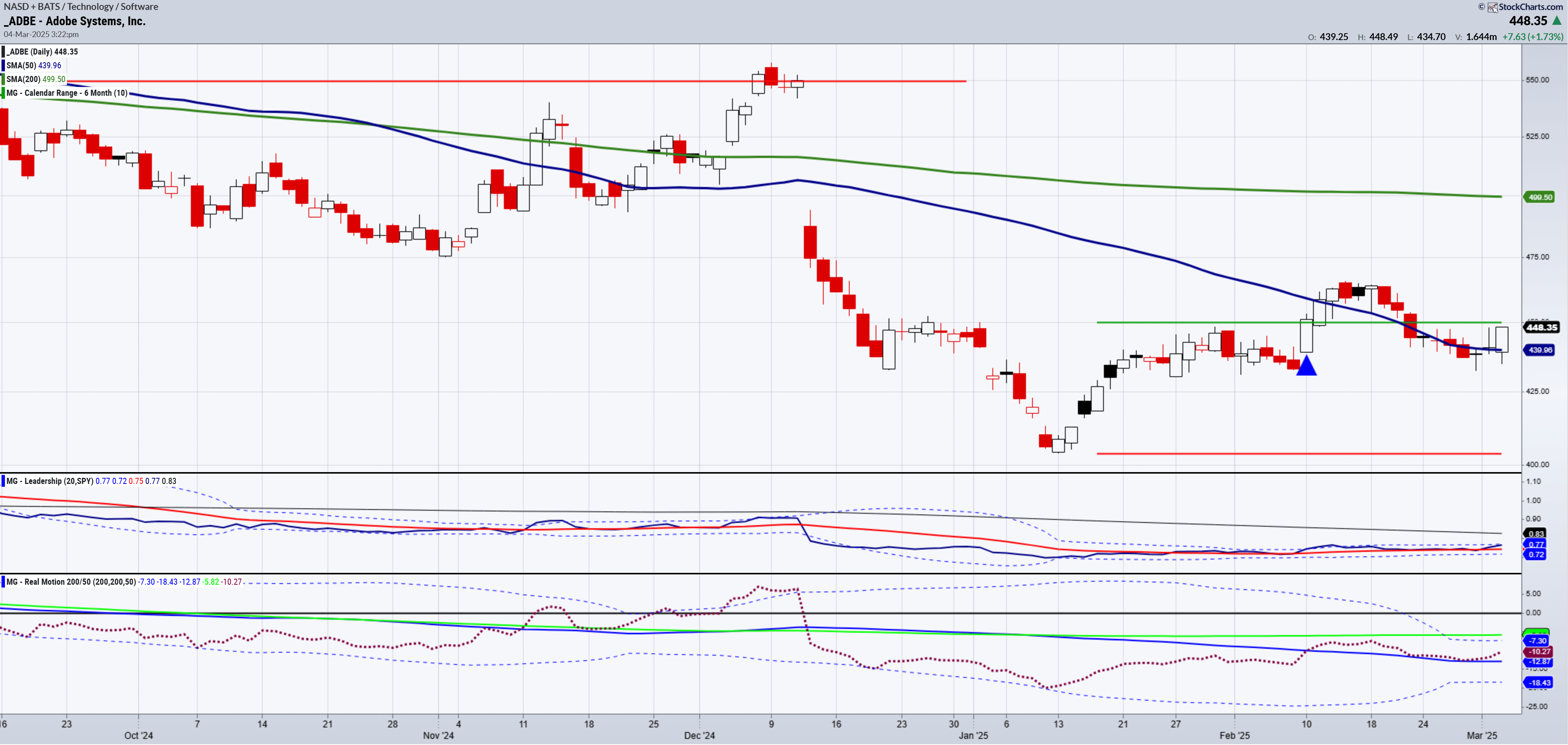Click the high value "H: 448.49"

[1378, 37]
